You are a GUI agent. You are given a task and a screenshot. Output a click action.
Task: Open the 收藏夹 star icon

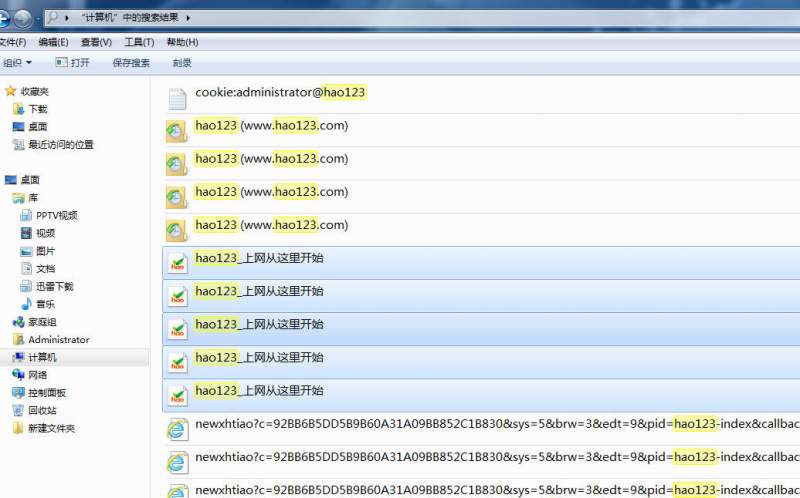(x=10, y=91)
